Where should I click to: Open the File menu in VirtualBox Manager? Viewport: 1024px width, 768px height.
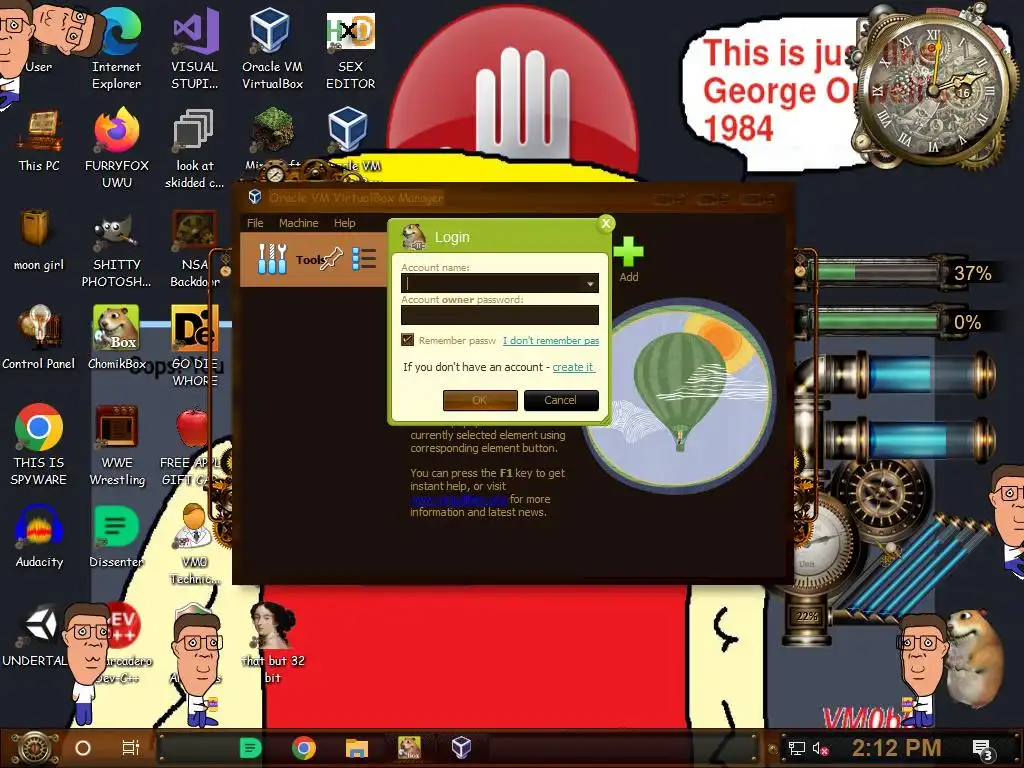tap(255, 223)
